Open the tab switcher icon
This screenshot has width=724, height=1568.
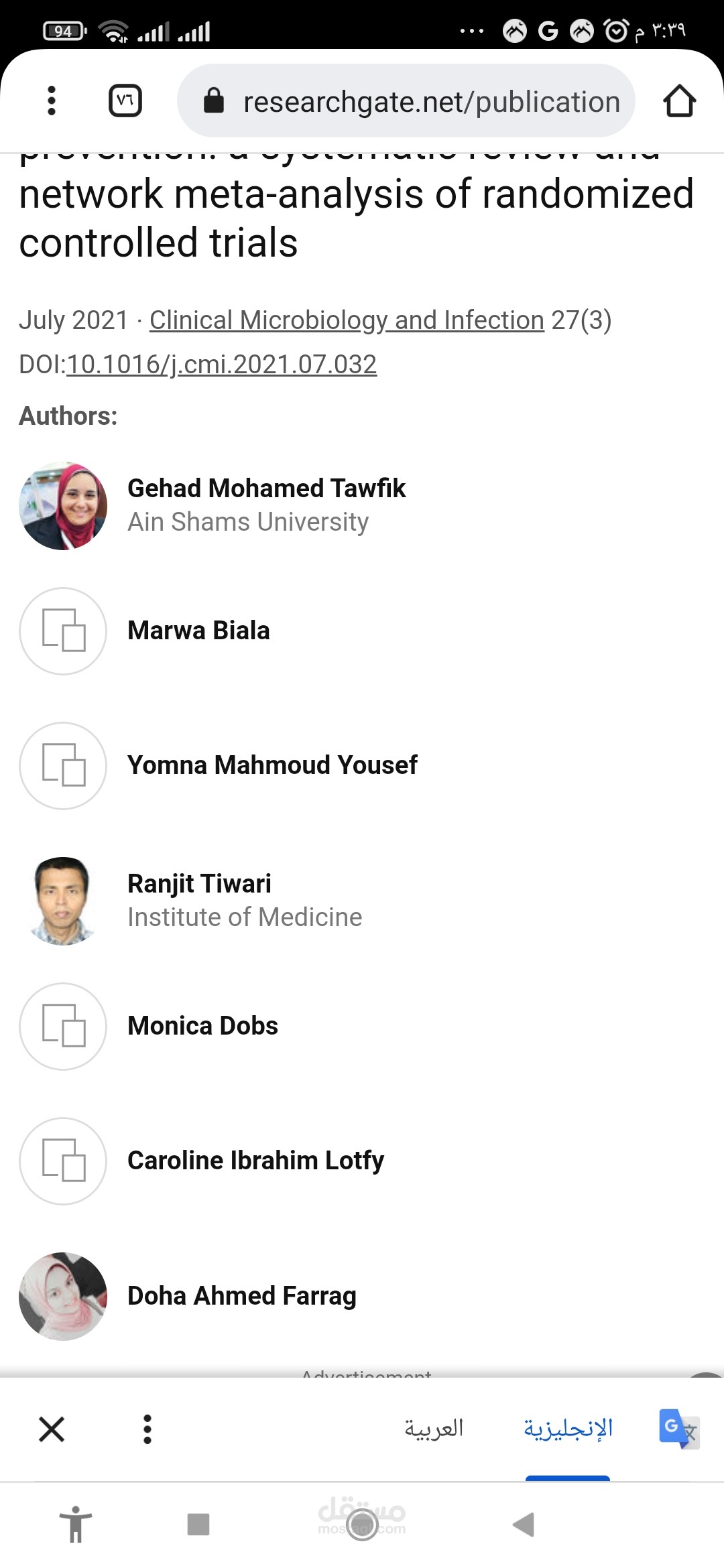click(125, 101)
